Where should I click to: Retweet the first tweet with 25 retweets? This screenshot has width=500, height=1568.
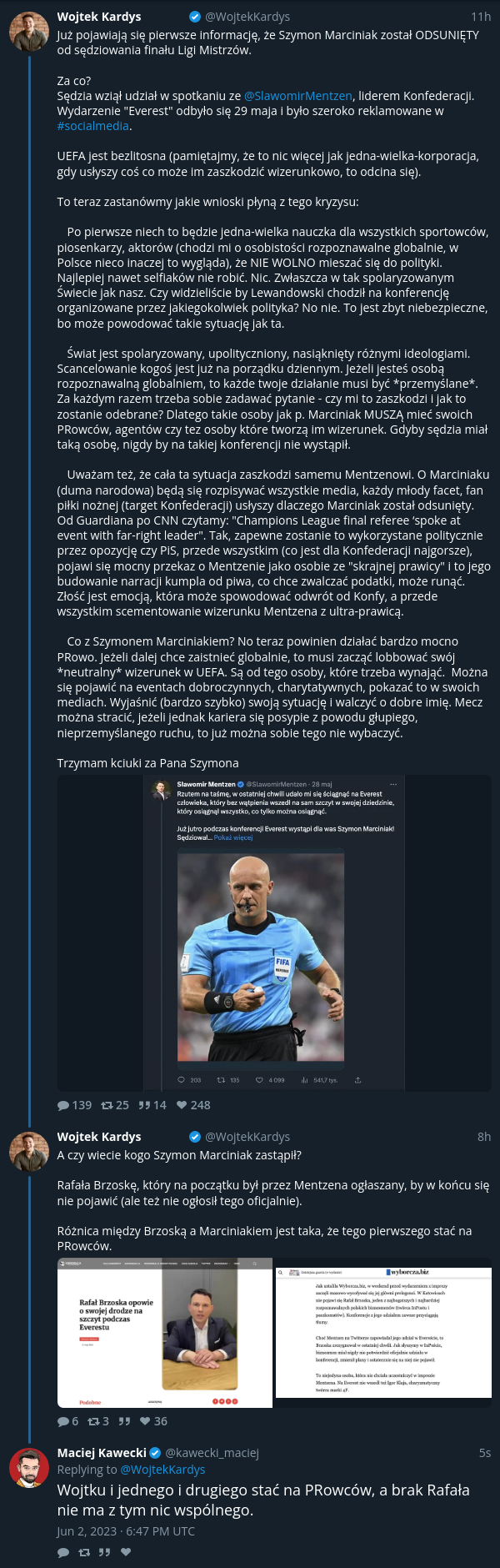point(115,1105)
